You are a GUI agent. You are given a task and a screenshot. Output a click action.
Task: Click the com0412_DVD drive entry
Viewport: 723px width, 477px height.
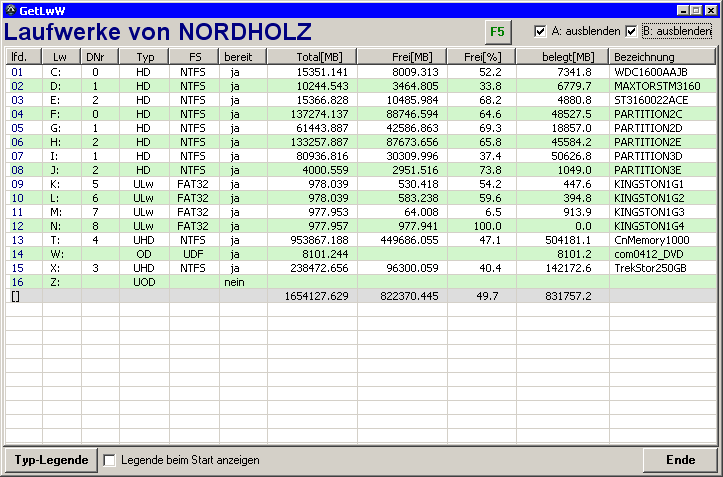click(650, 254)
